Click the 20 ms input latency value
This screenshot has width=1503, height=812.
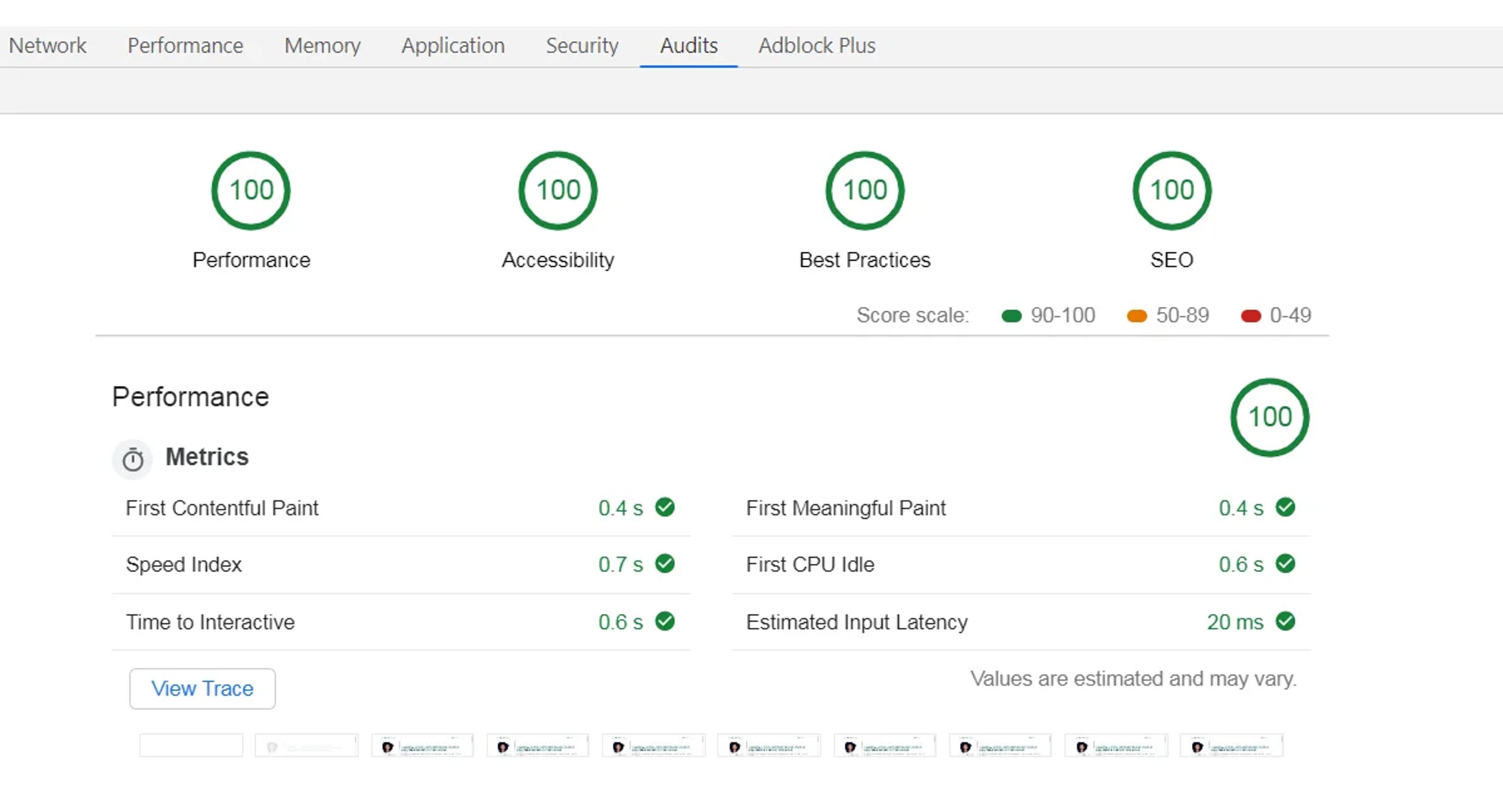click(x=1234, y=622)
